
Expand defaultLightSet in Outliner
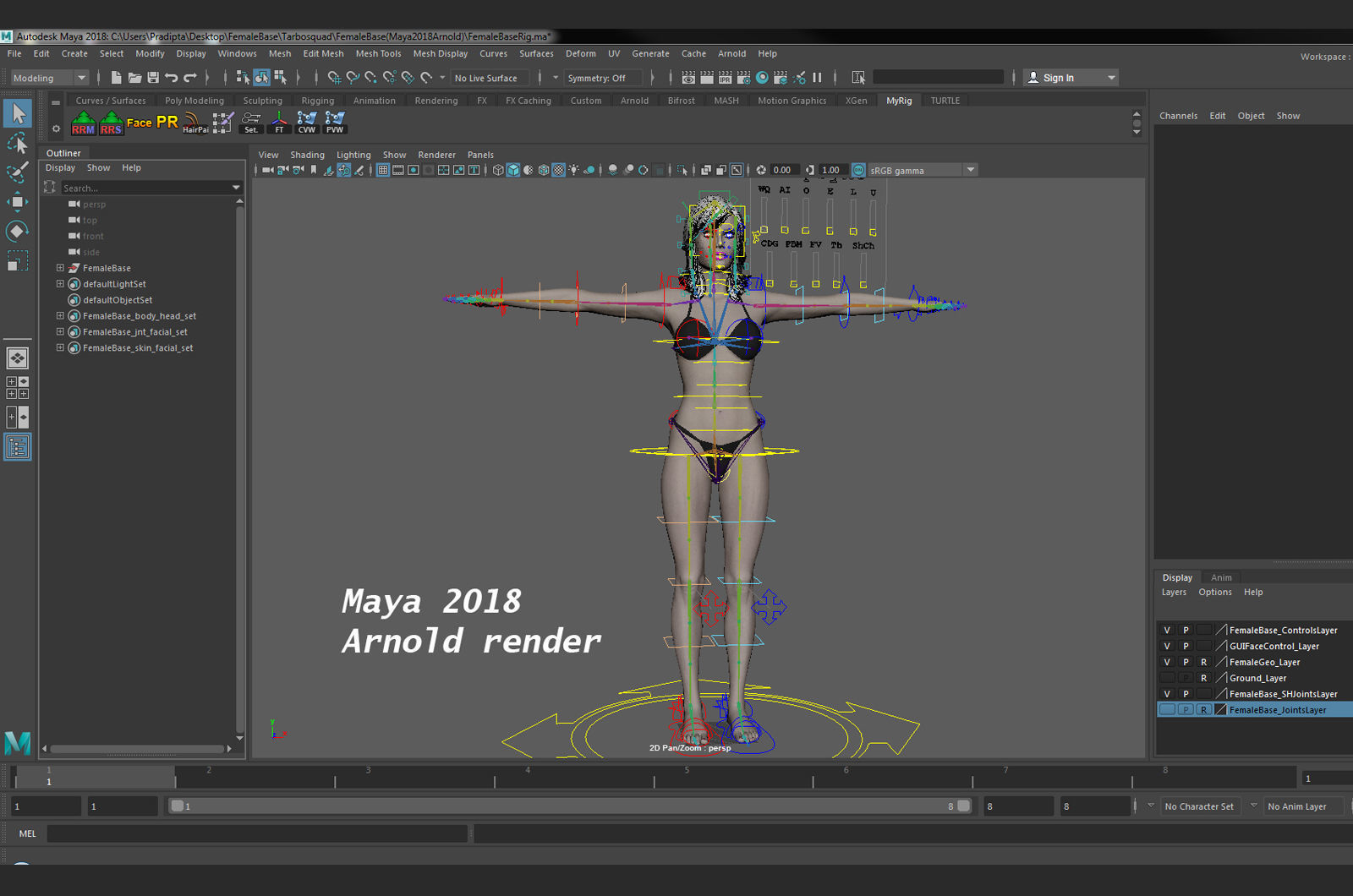60,284
